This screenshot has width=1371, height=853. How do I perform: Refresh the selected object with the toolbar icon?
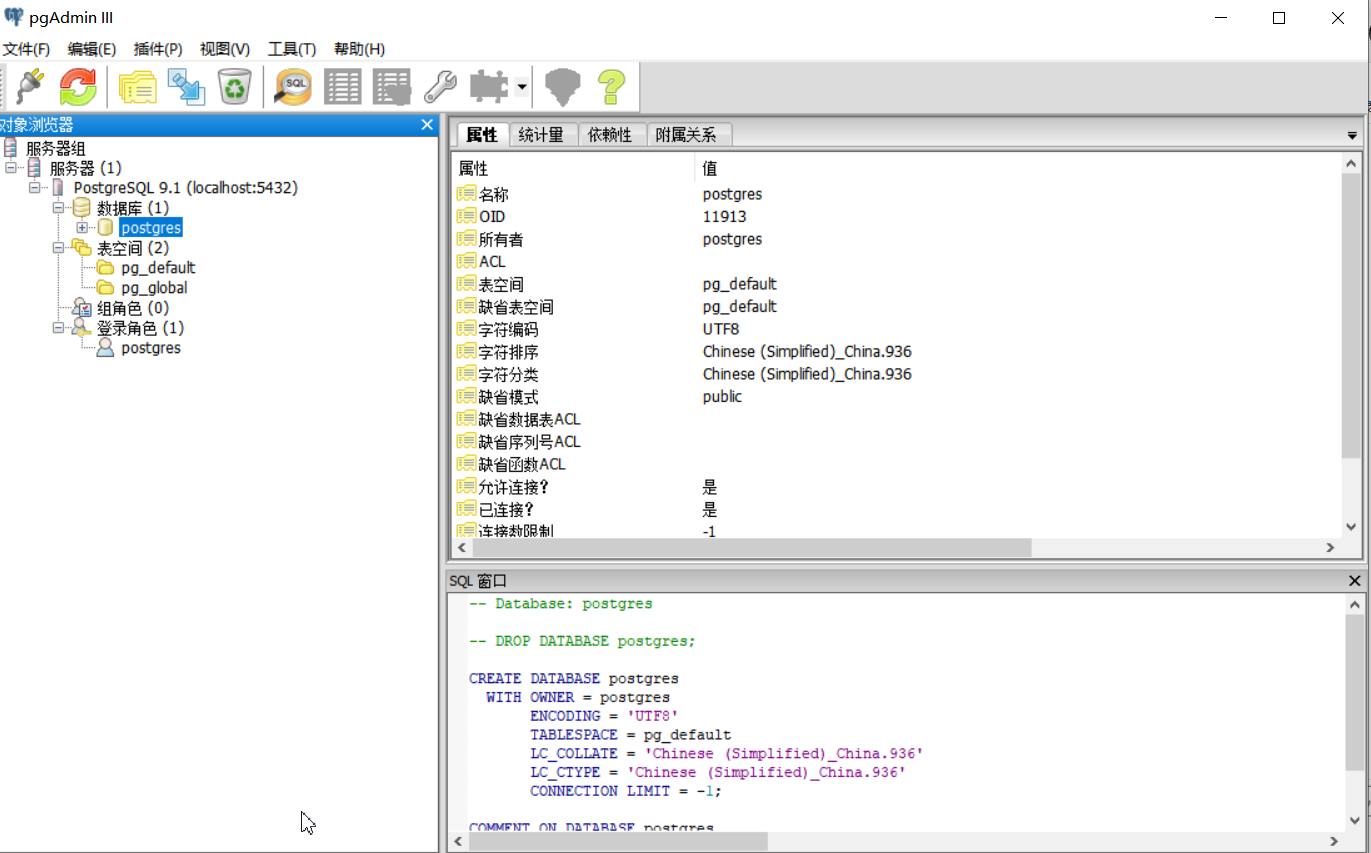pyautogui.click(x=78, y=87)
